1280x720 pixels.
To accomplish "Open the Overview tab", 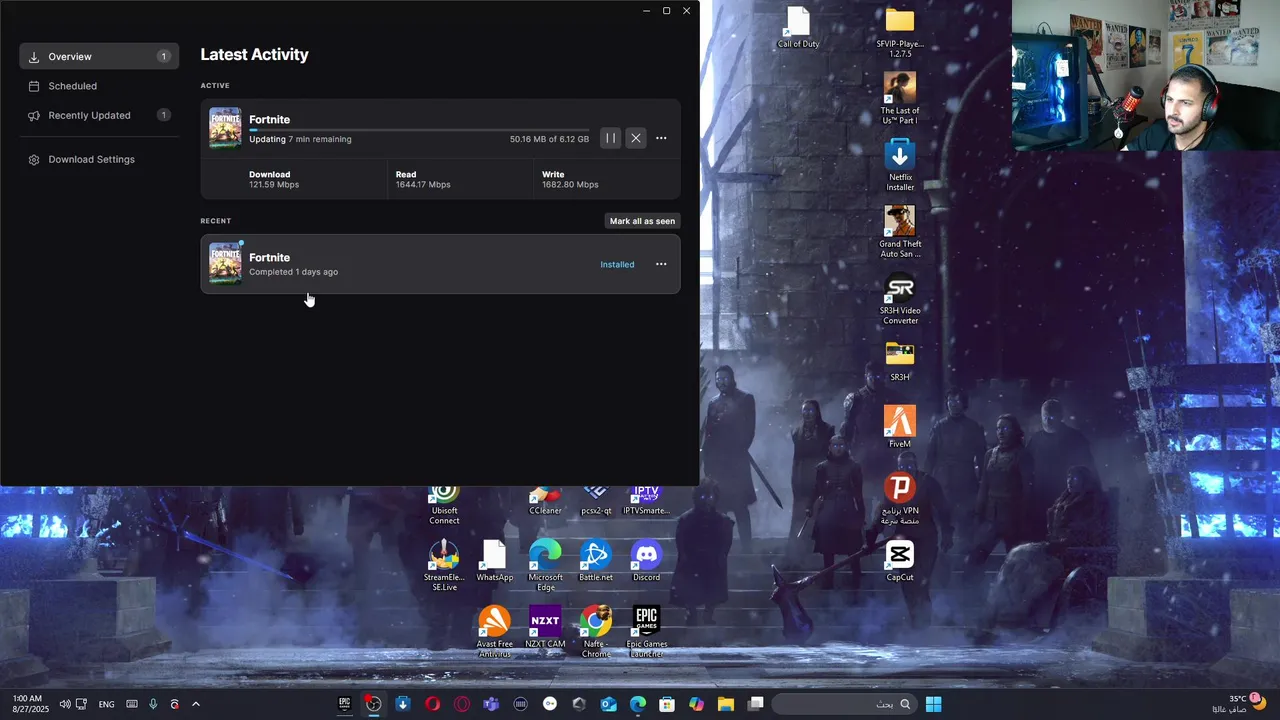I will click(99, 57).
